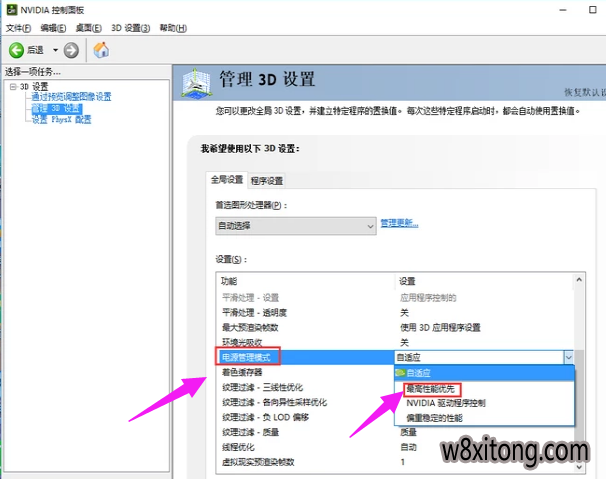The image size is (606, 479).
Task: Click the green Back arrow button
Action: point(16,50)
